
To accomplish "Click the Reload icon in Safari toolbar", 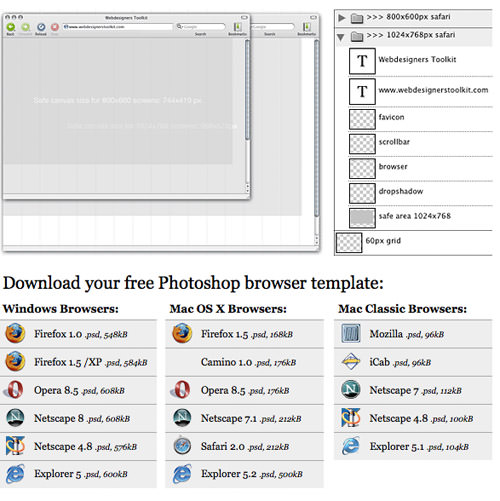I will click(41, 27).
